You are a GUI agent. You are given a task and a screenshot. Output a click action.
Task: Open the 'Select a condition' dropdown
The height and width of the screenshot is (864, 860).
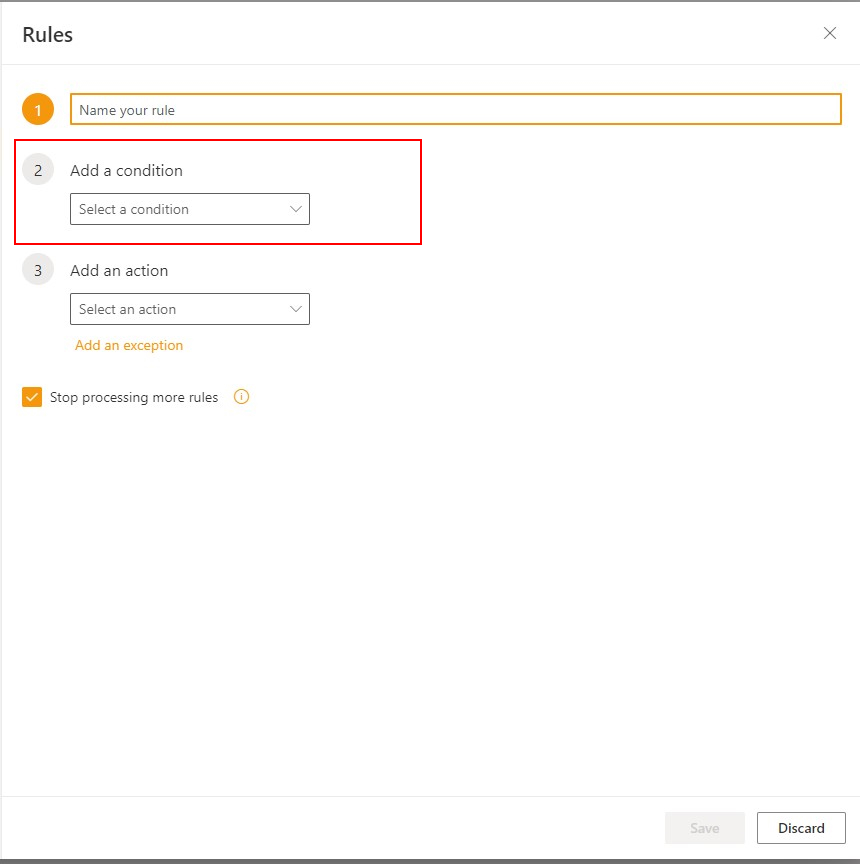pyautogui.click(x=189, y=209)
